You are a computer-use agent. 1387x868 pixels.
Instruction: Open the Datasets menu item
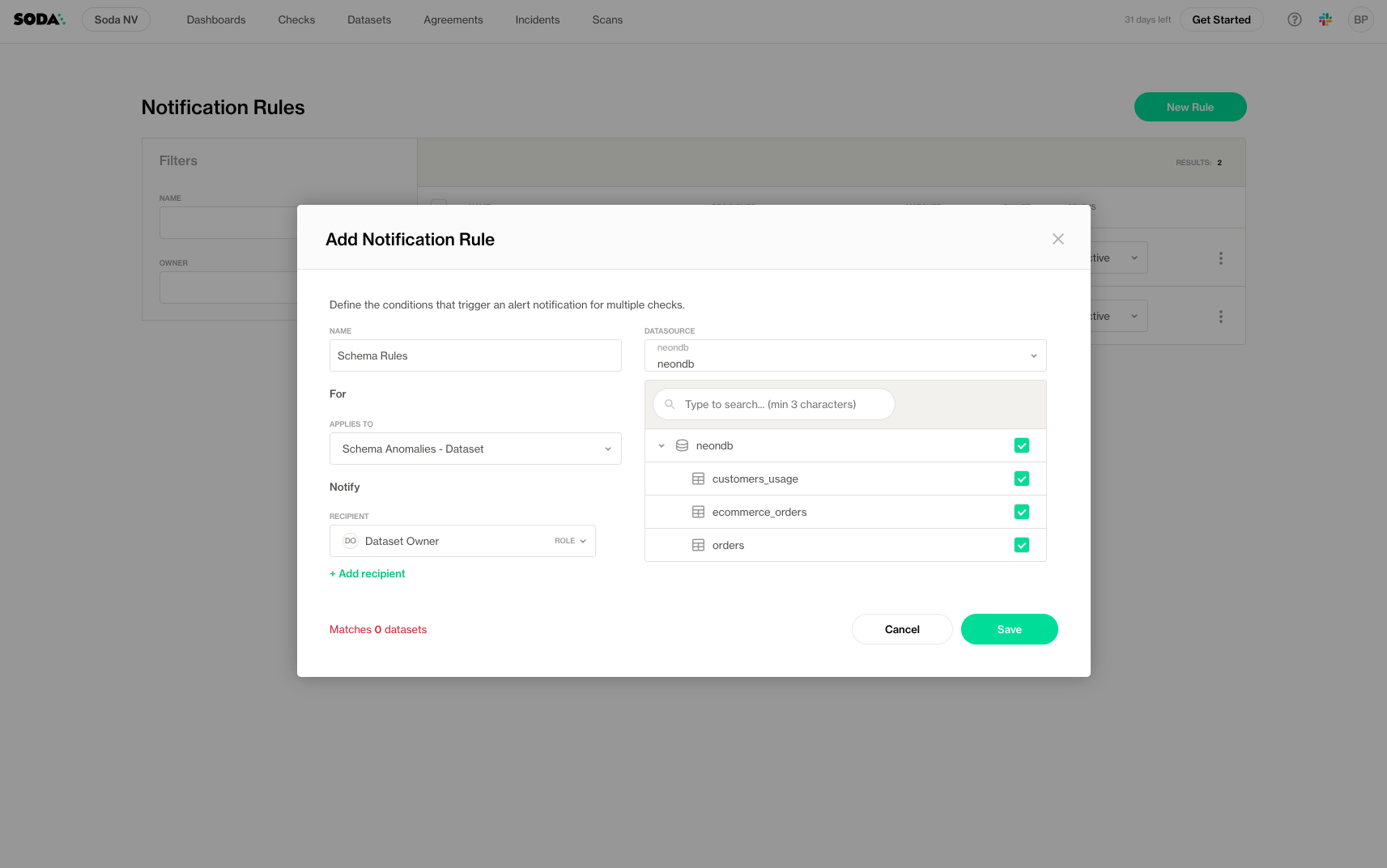coord(369,19)
